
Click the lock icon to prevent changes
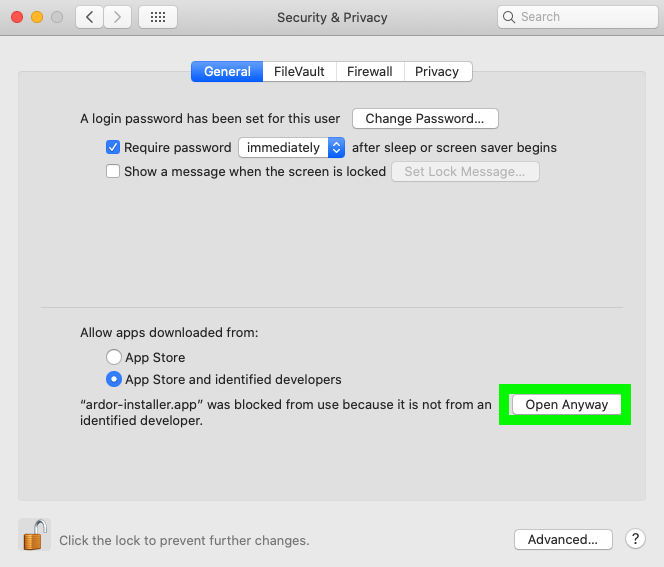[x=34, y=536]
